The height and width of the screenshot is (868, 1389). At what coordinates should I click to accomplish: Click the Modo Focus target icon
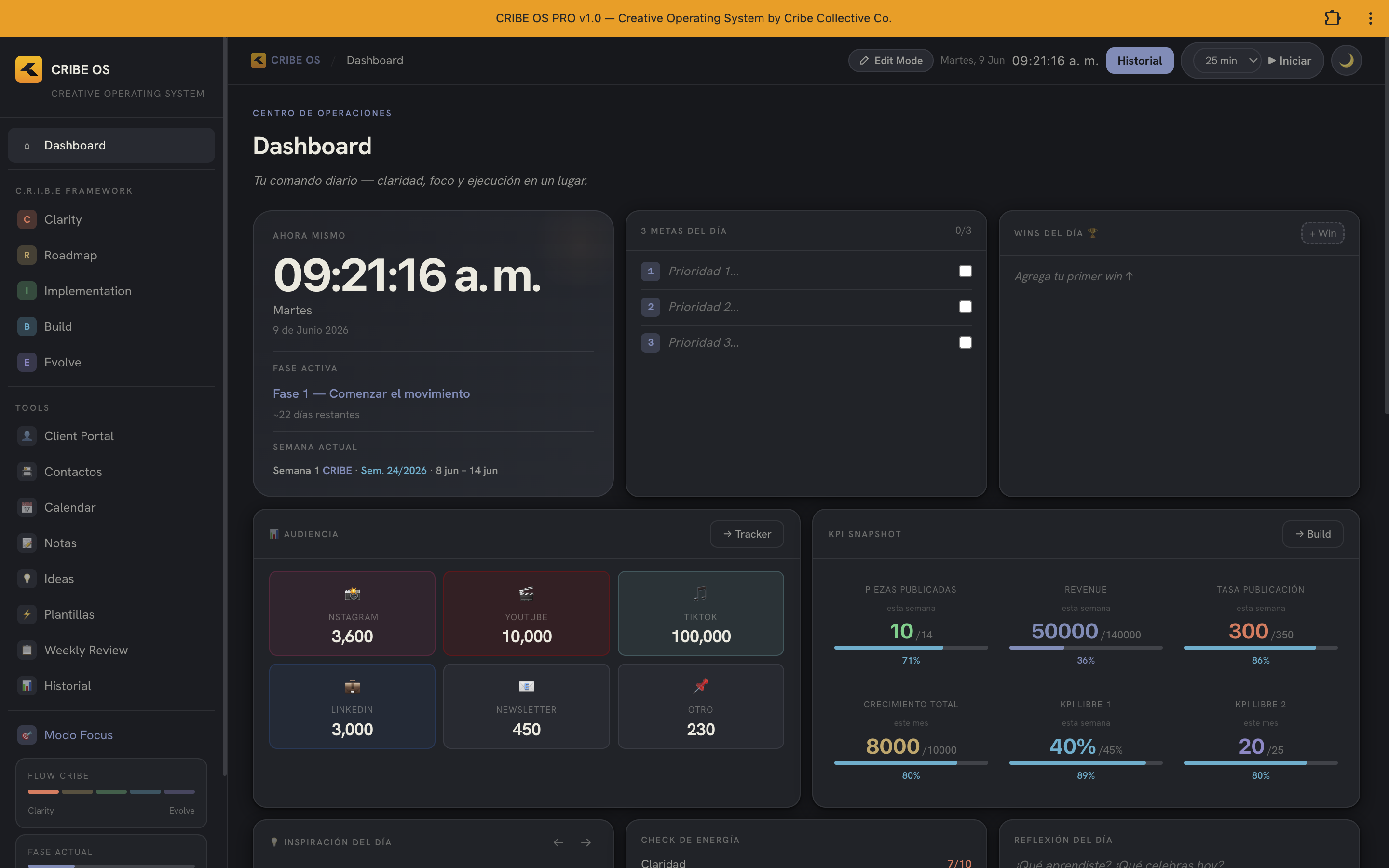click(x=27, y=735)
